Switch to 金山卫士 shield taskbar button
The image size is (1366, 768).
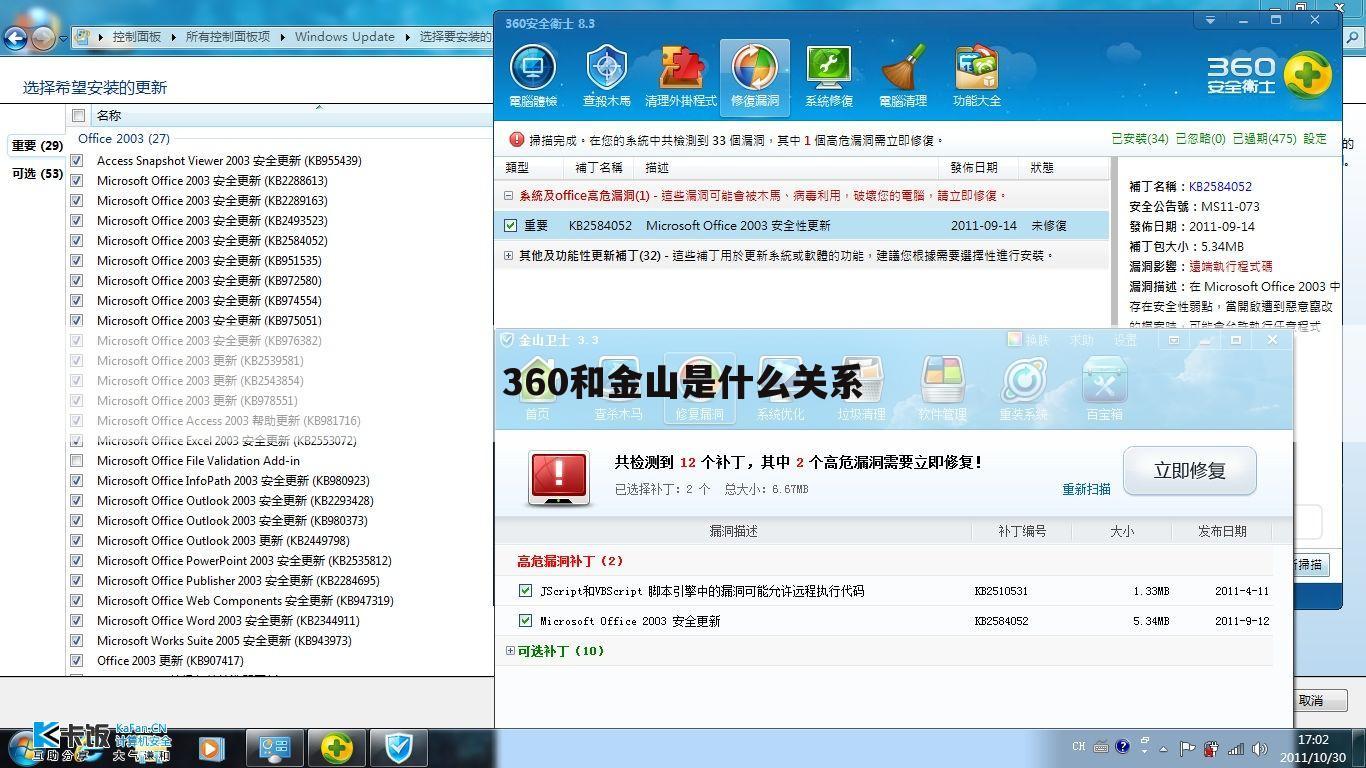click(x=399, y=748)
